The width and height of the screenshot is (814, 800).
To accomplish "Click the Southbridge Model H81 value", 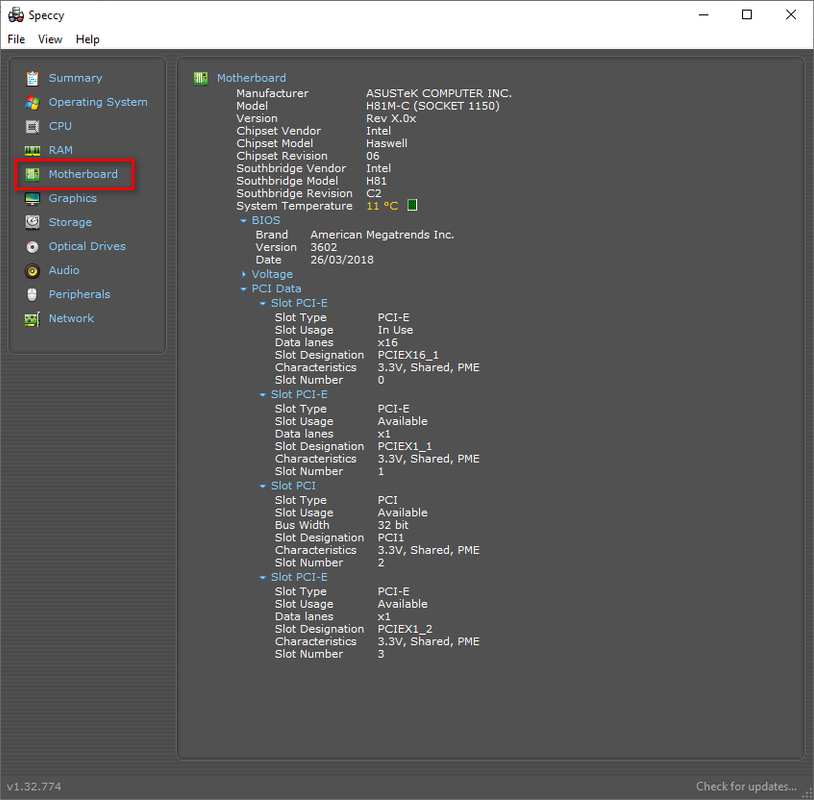I will point(376,181).
